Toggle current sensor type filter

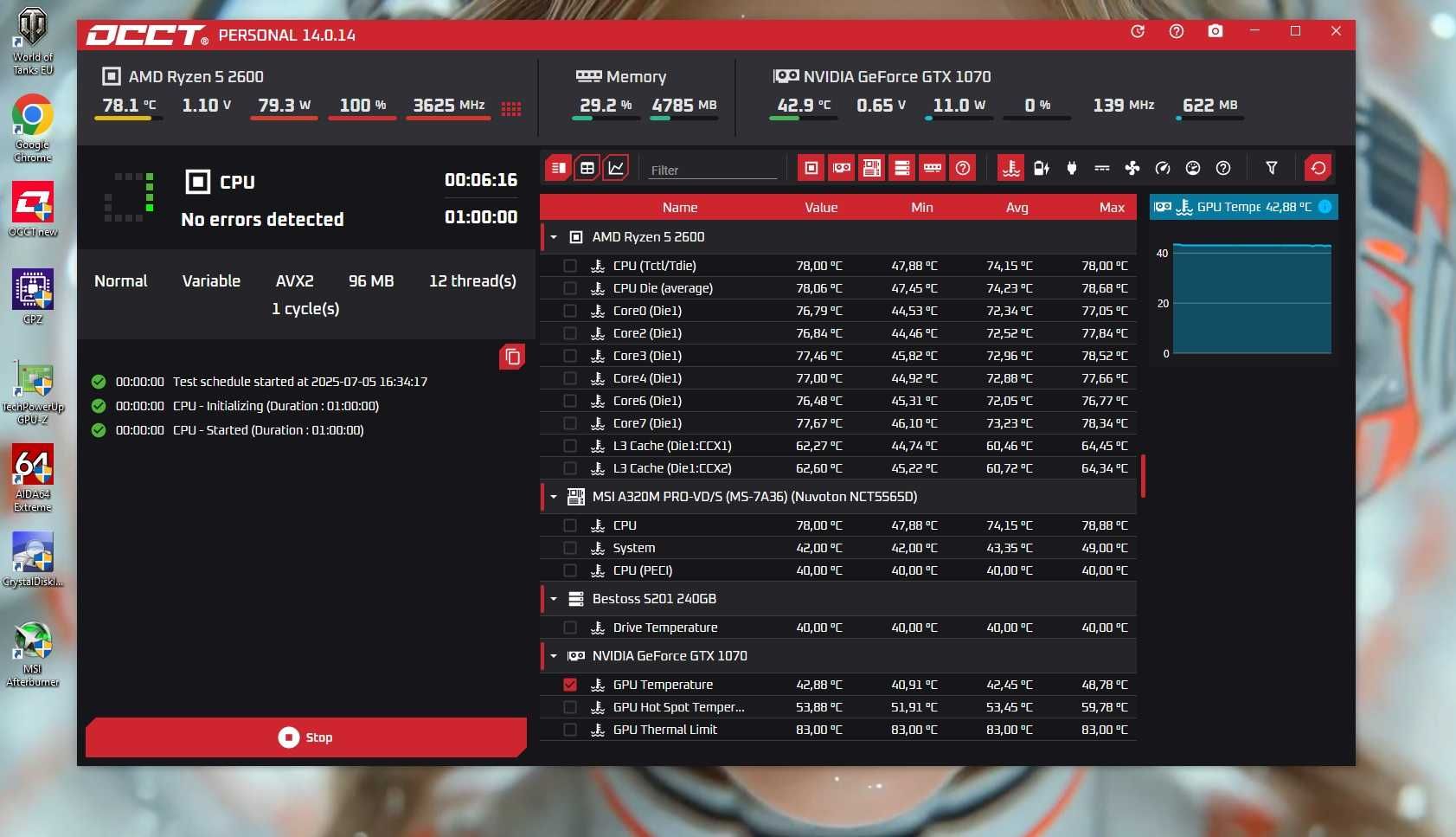click(1102, 168)
